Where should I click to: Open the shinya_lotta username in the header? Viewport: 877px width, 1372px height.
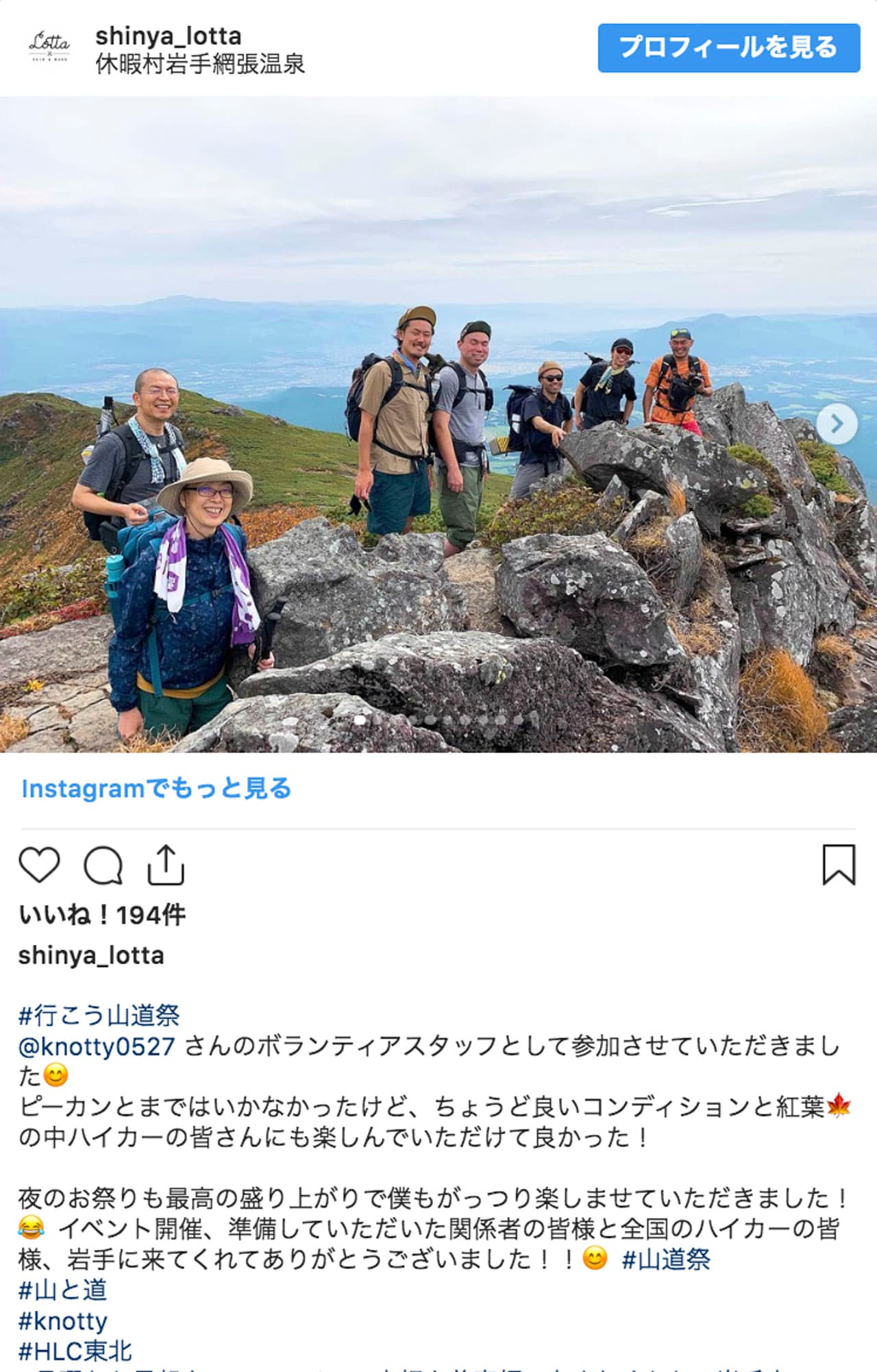(x=169, y=36)
